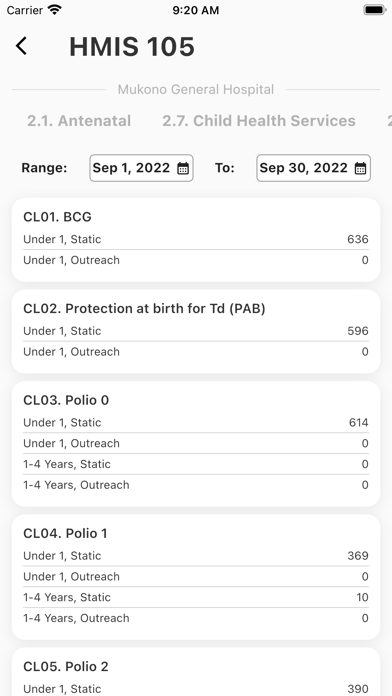392x696 pixels.
Task: Open the Sep 1, 2022 date picker
Action: click(x=141, y=168)
